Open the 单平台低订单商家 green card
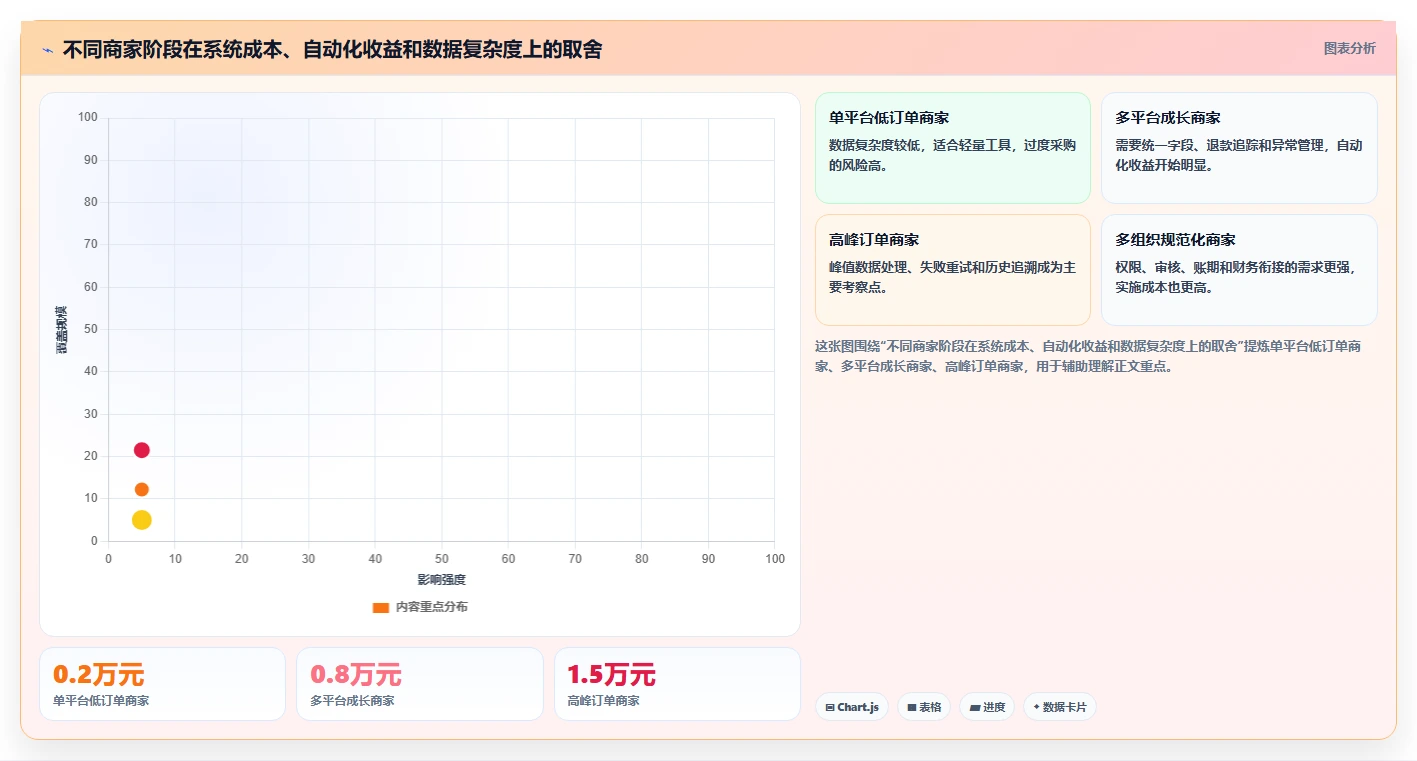The height and width of the screenshot is (761, 1417). pos(952,148)
